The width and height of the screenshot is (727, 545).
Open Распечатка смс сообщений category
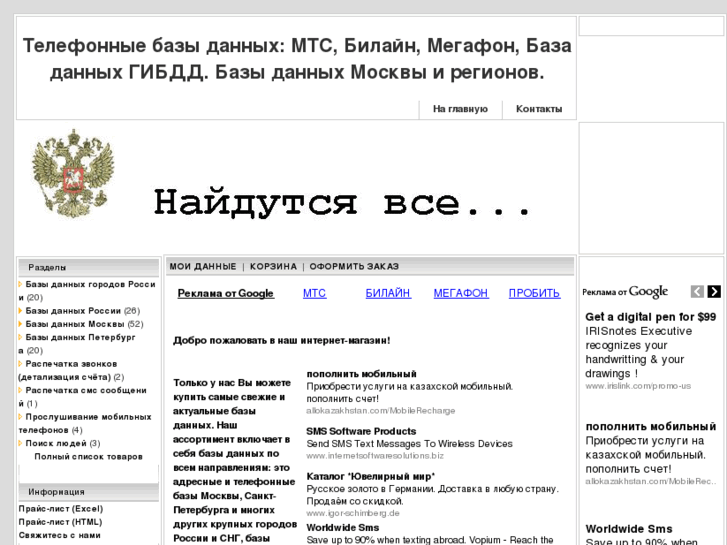[83, 397]
